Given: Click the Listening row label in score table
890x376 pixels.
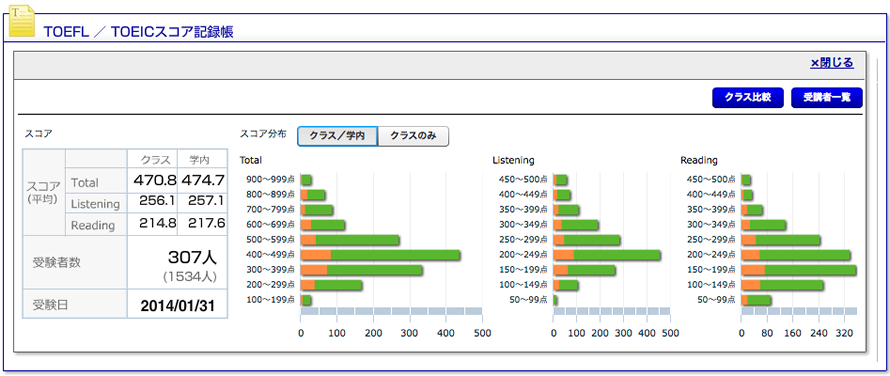Looking at the screenshot, I should 95,204.
